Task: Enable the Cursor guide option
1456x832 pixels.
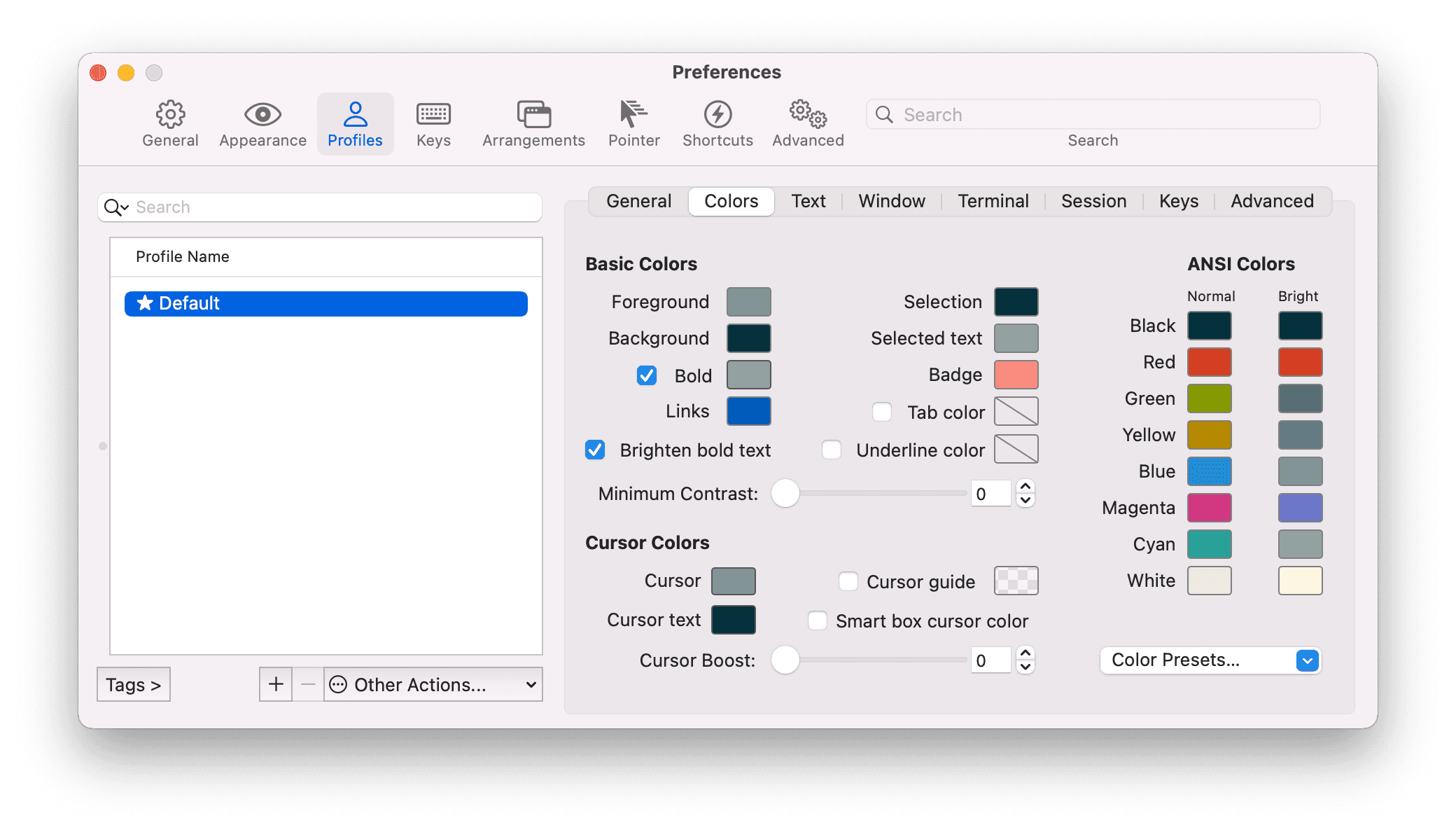Action: tap(848, 581)
